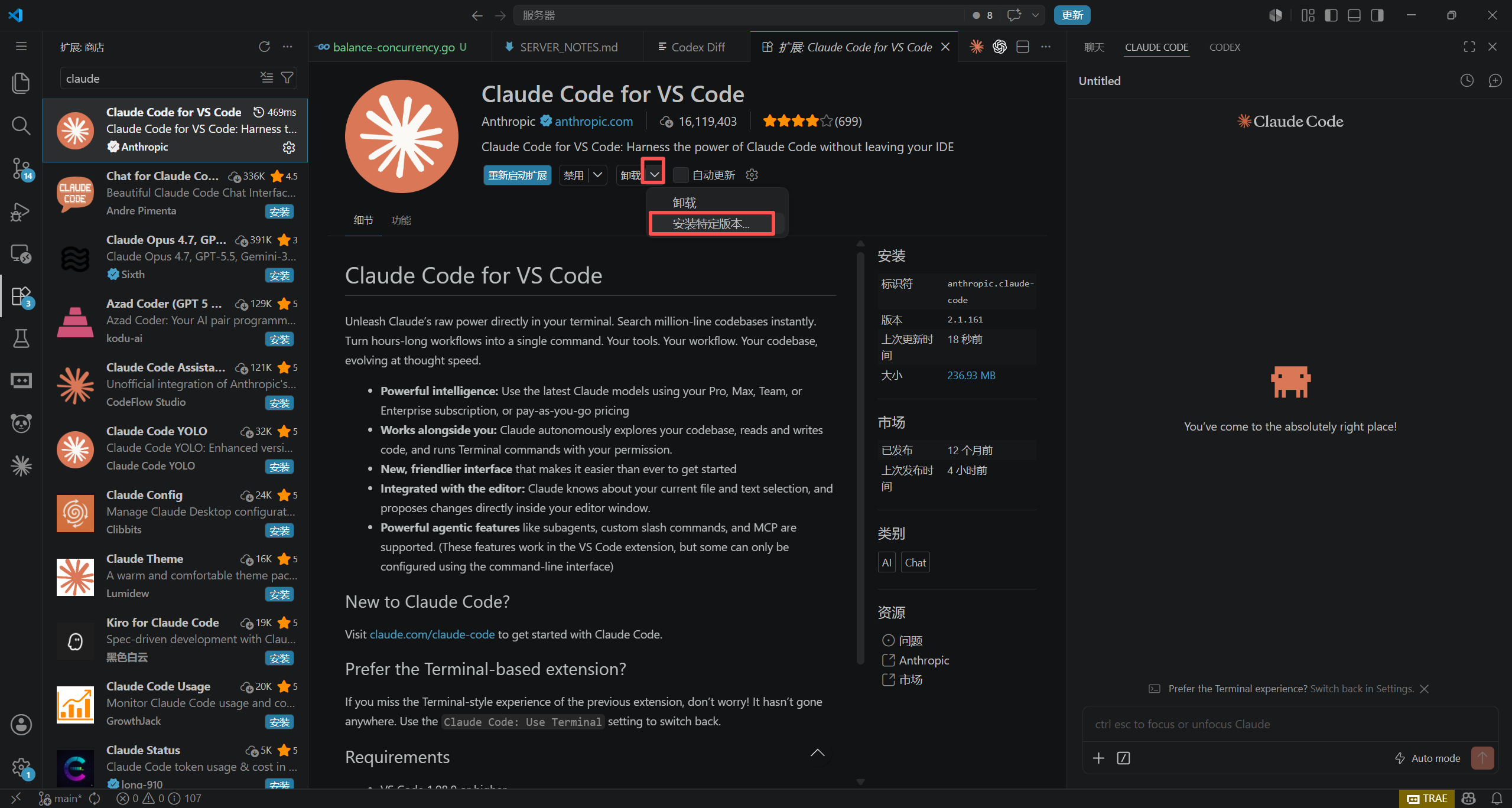Toggle Auto mode in Claude chat

click(1428, 758)
